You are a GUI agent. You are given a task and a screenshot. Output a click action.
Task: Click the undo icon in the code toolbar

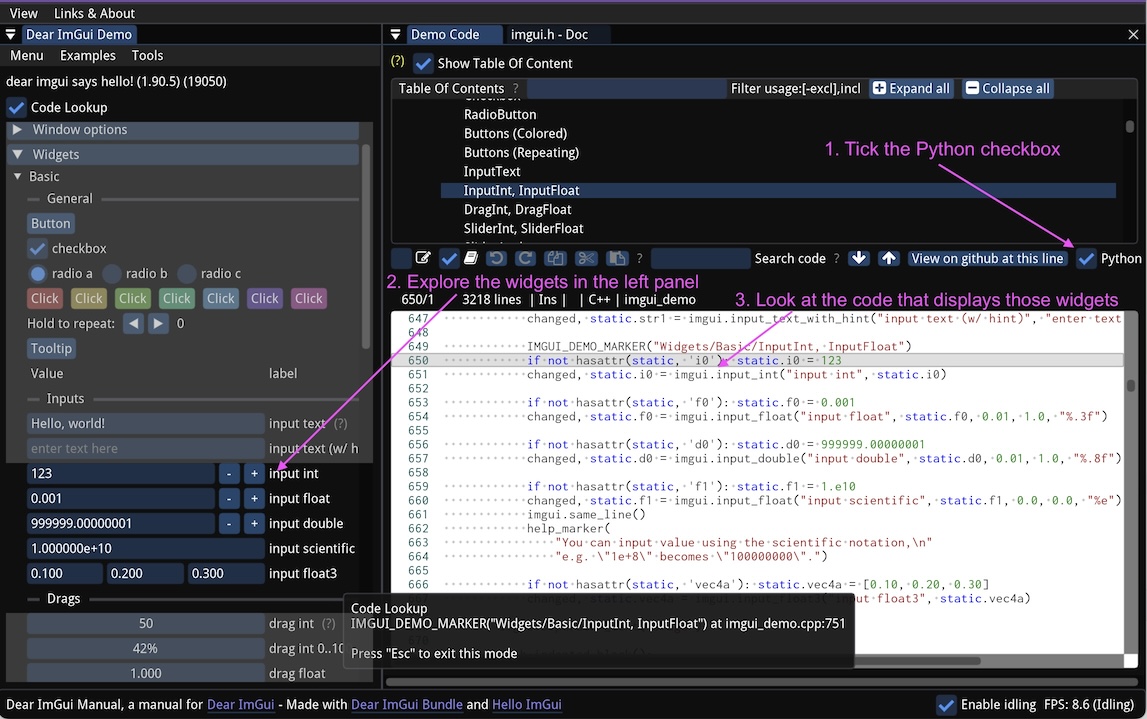(498, 258)
